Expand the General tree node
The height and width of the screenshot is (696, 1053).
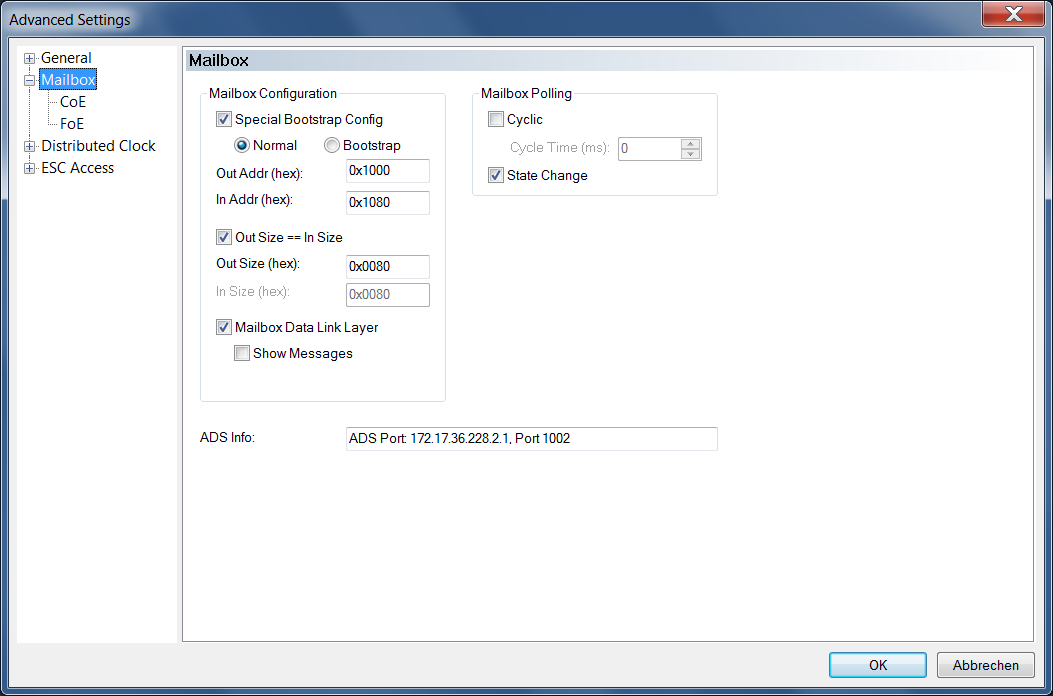click(x=29, y=58)
